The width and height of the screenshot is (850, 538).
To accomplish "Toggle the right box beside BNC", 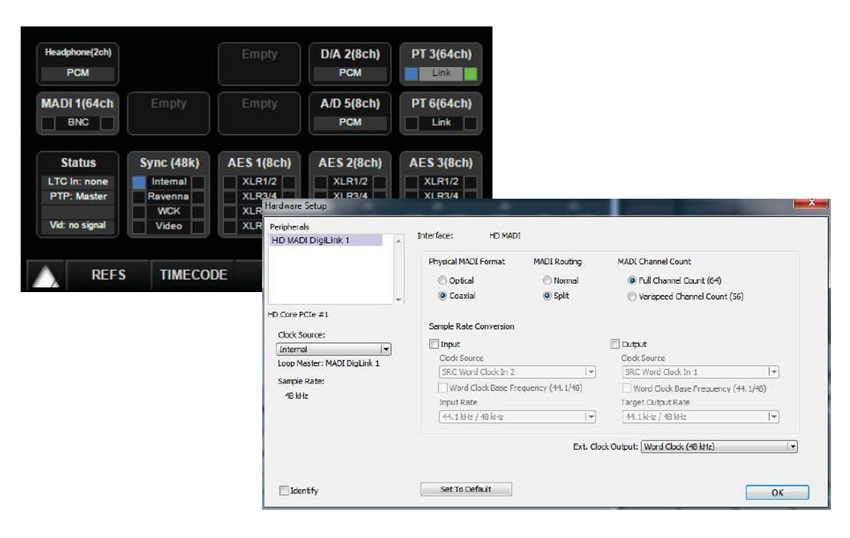I will tap(107, 123).
